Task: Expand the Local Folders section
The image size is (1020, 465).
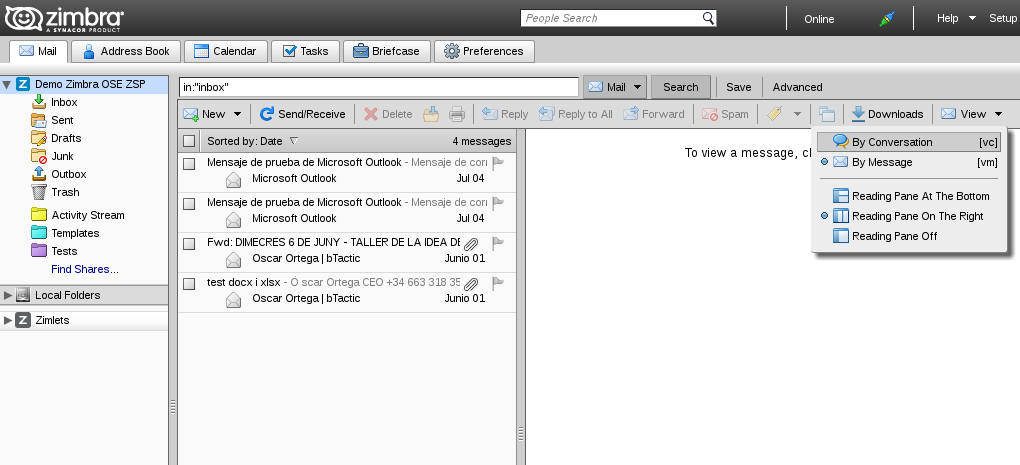Action: click(x=8, y=295)
